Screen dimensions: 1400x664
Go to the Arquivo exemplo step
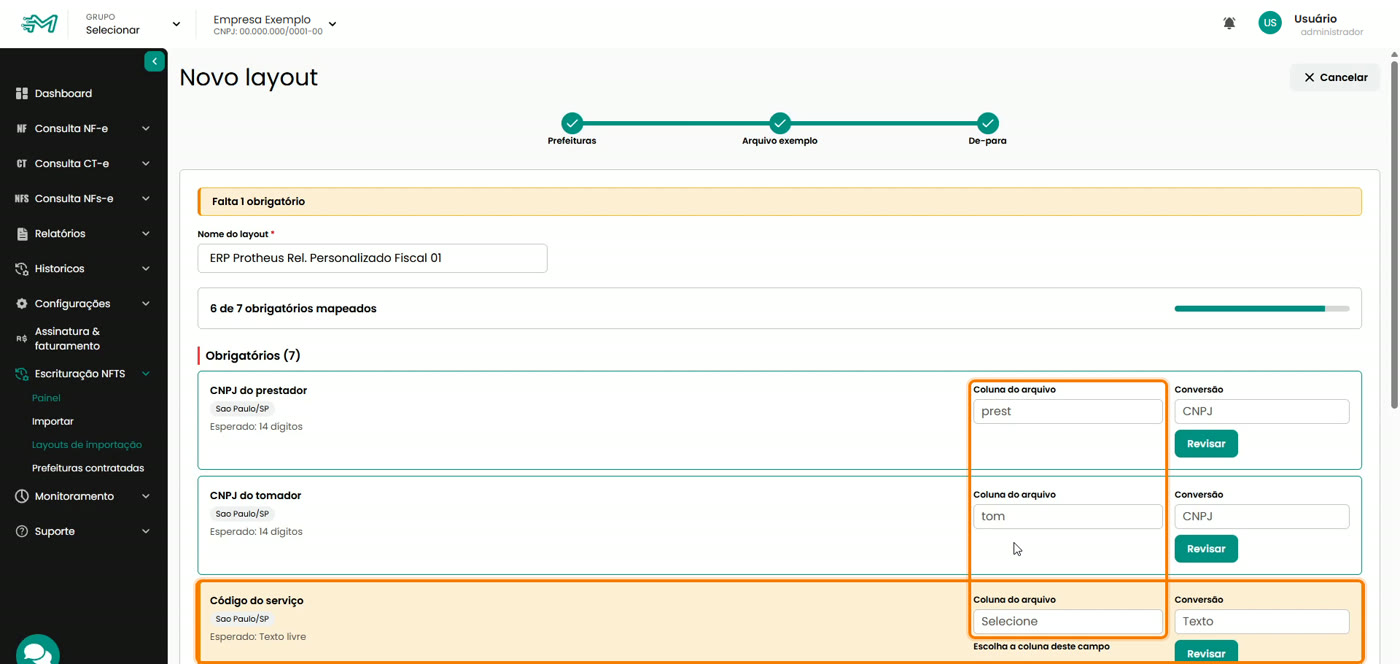[780, 123]
